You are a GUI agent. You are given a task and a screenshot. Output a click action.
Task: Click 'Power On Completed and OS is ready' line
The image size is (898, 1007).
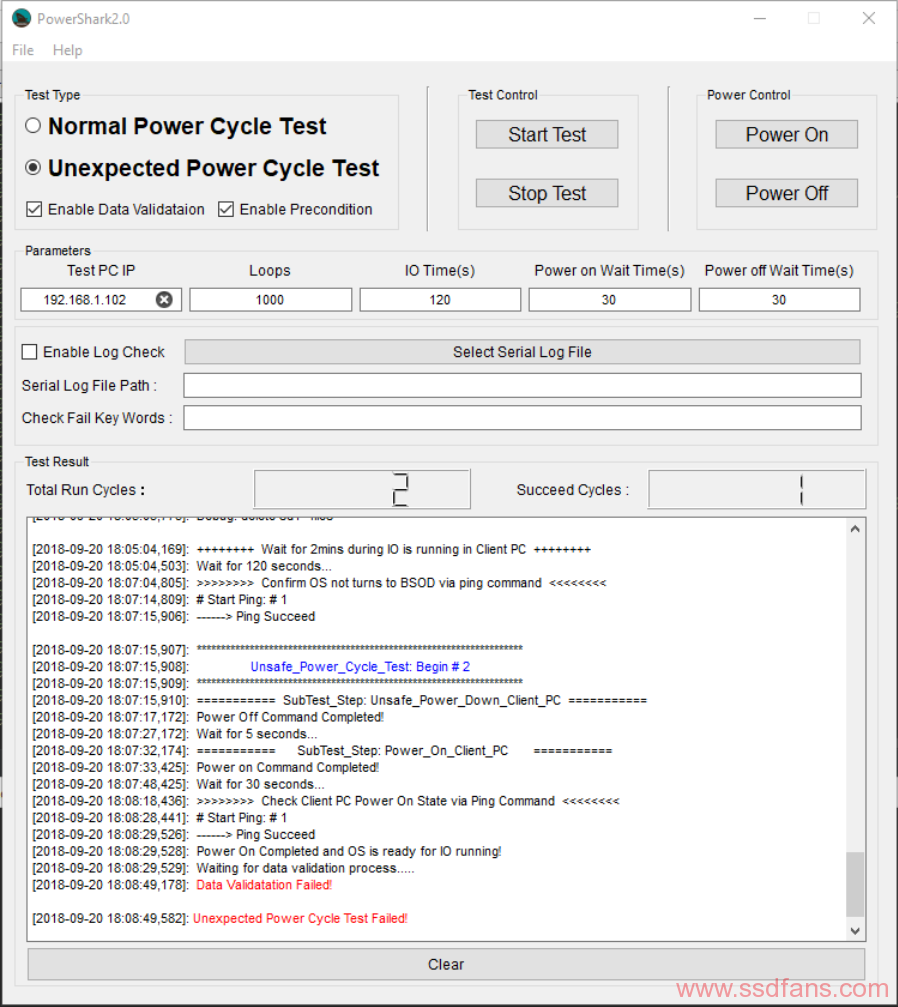349,852
